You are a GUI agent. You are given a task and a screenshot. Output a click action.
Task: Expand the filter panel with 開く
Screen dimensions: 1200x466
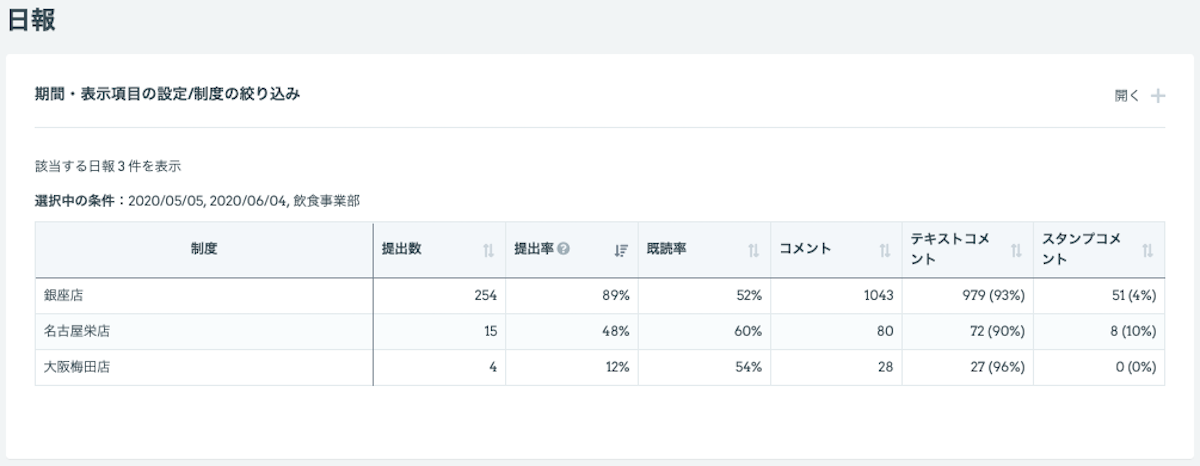(1127, 96)
